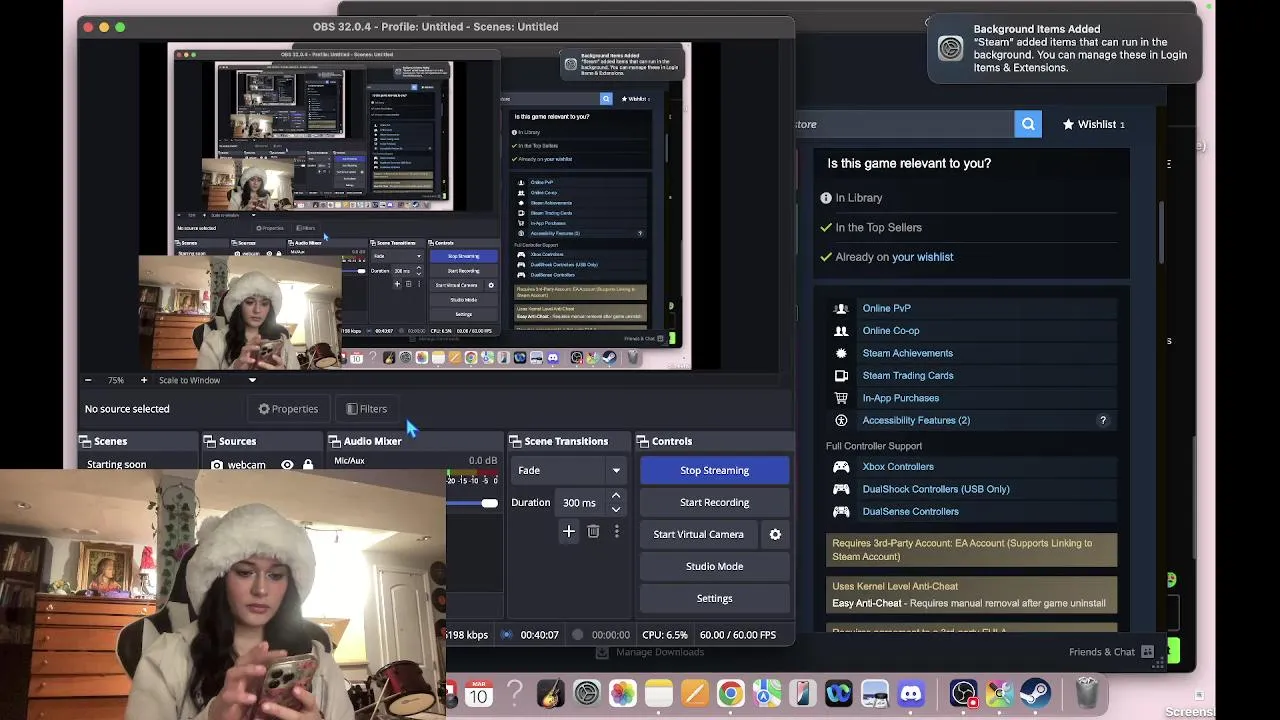Remove transition using the trash icon
Viewport: 1280px width, 720px height.
[x=593, y=532]
